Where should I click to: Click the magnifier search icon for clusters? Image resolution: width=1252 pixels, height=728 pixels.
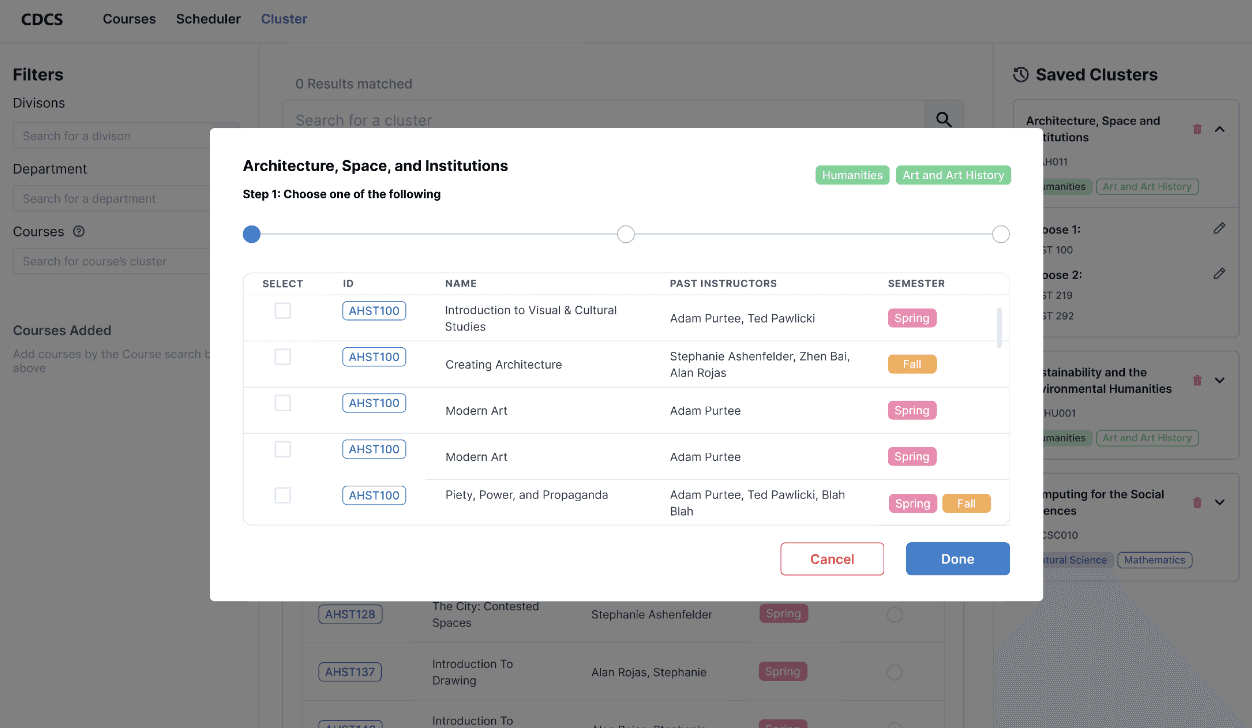[x=943, y=120]
